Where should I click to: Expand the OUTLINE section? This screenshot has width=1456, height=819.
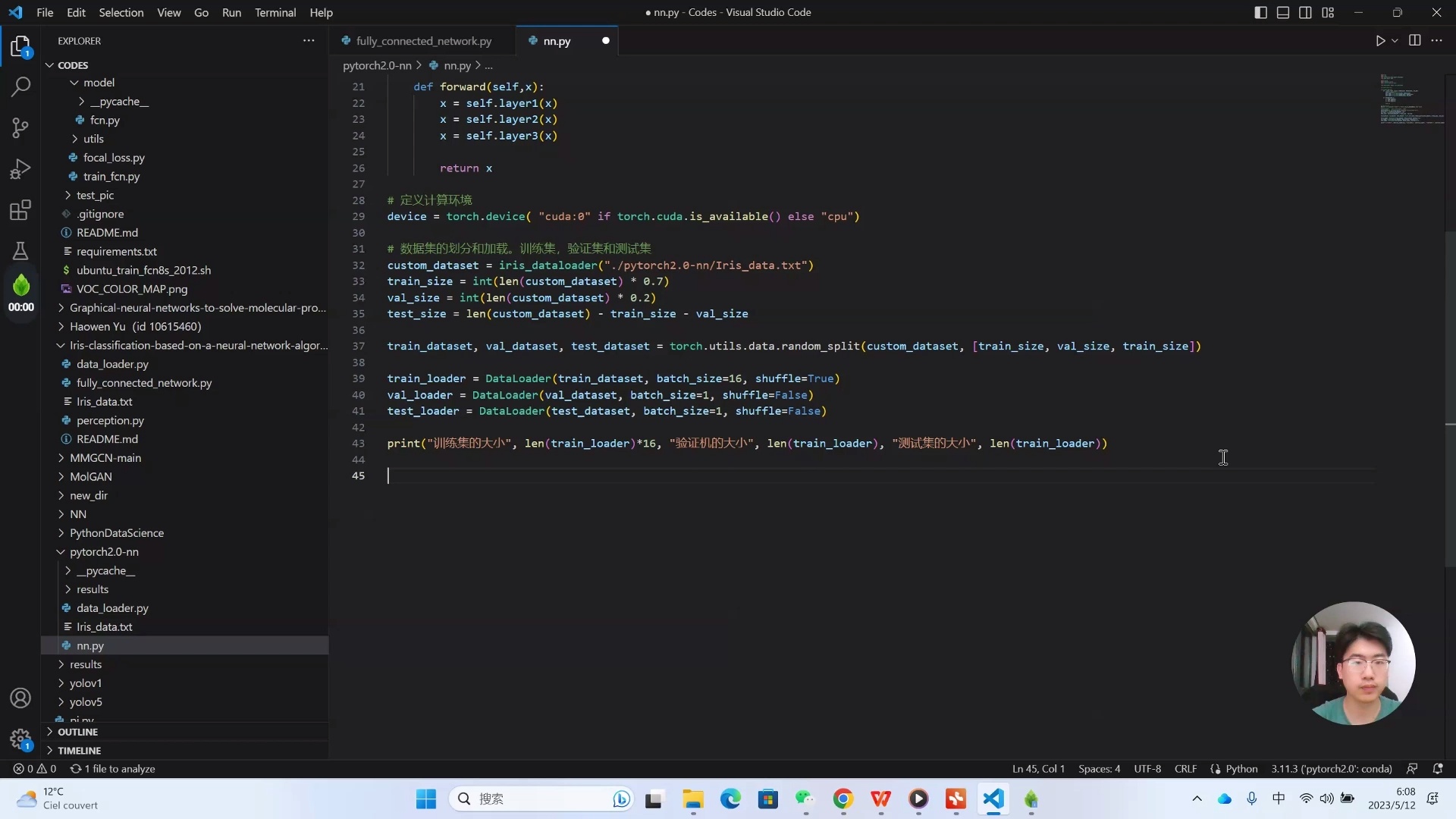(x=77, y=732)
